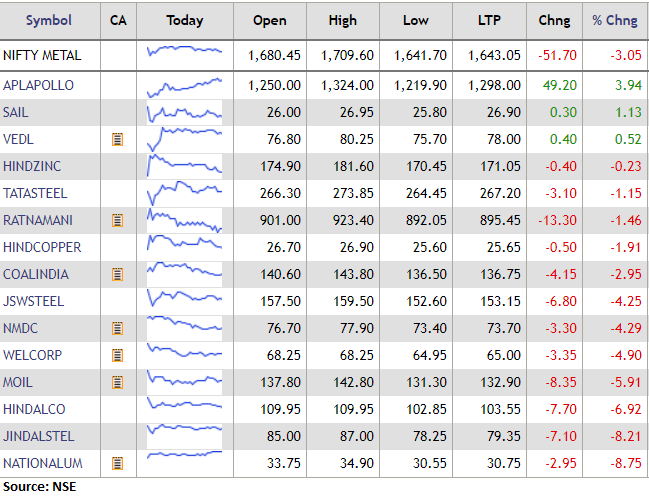Click the Symbol column header
Screen dimensions: 649x500
tap(48, 20)
